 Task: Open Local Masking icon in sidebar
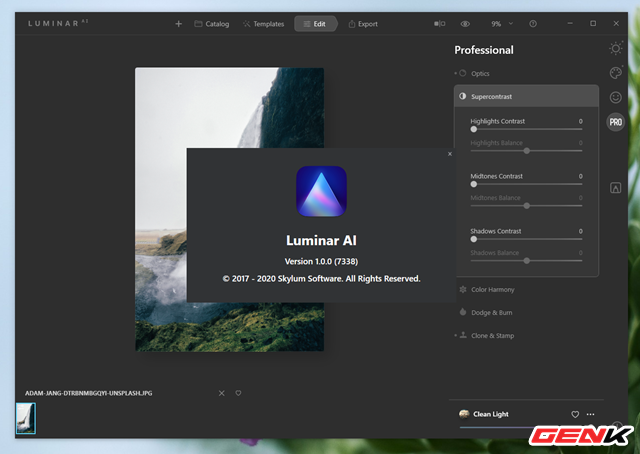[616, 188]
